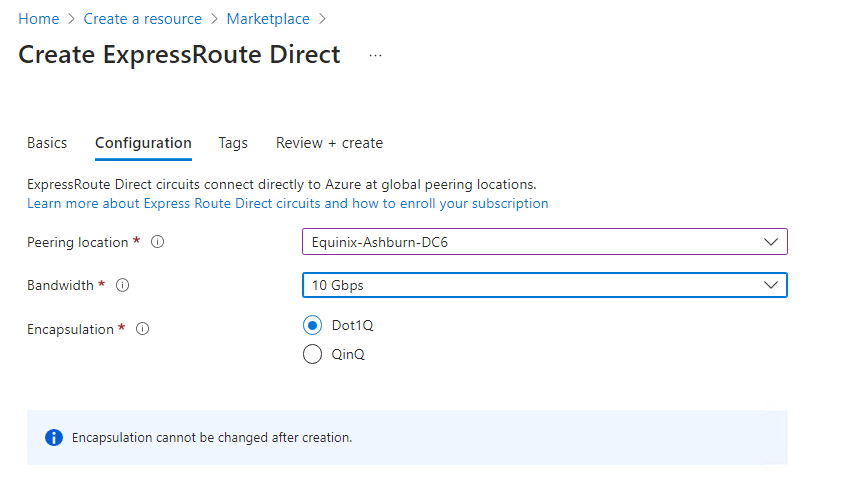Return to Marketplace via breadcrumb

point(268,19)
